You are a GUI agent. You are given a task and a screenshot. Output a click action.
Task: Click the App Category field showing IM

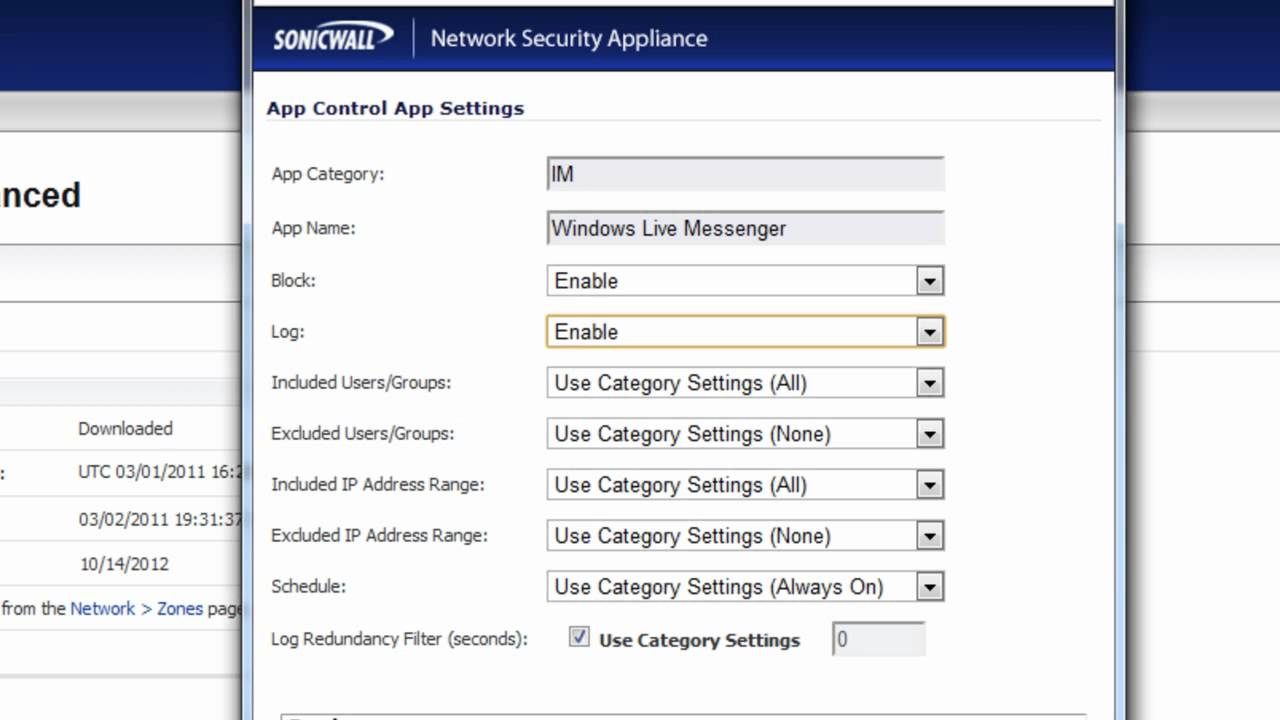[745, 174]
